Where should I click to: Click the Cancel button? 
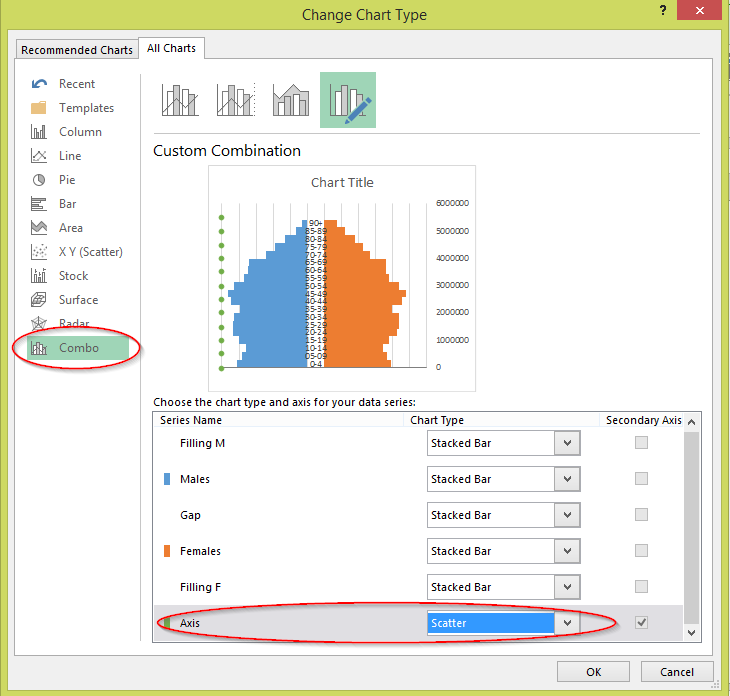(677, 672)
